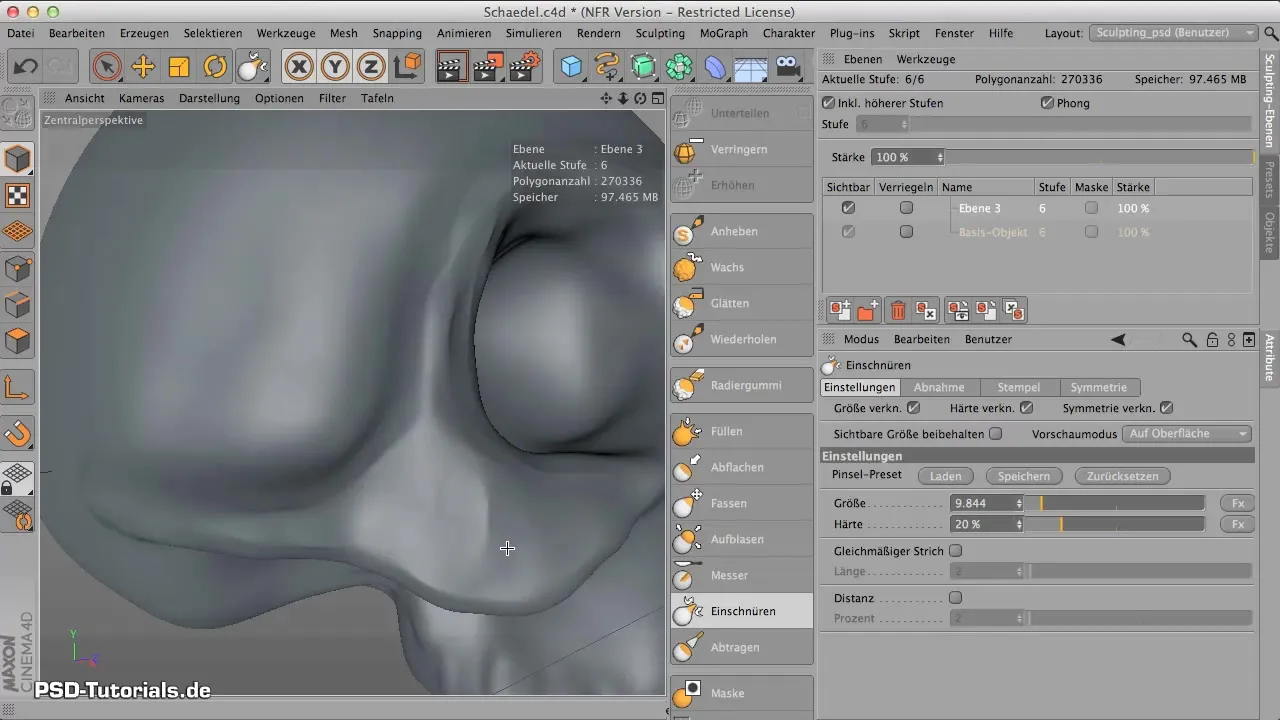Screen dimensions: 1280x720
Task: Open the Modus menu in the Attribute manager
Action: click(x=861, y=340)
